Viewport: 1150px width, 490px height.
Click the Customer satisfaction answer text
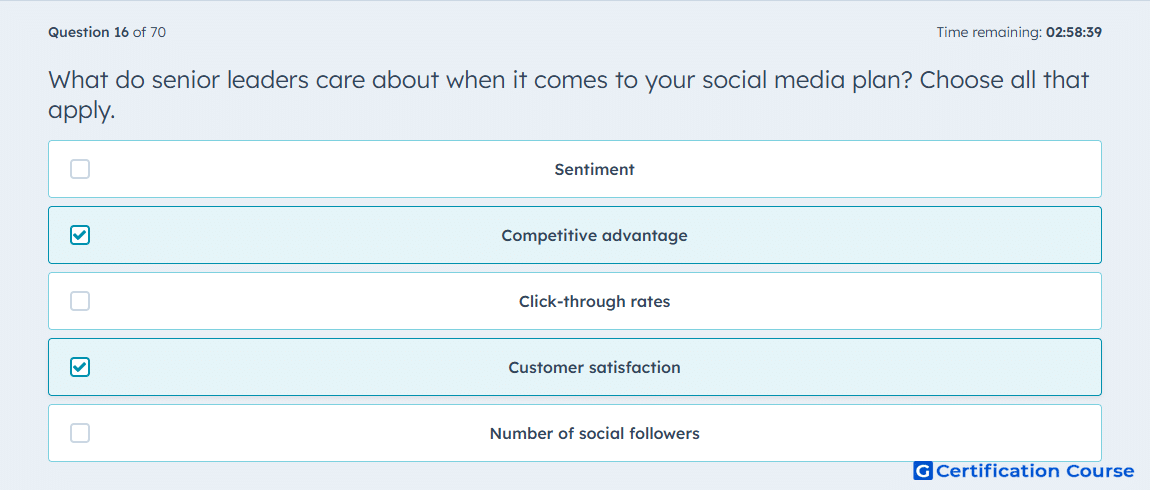[594, 368]
